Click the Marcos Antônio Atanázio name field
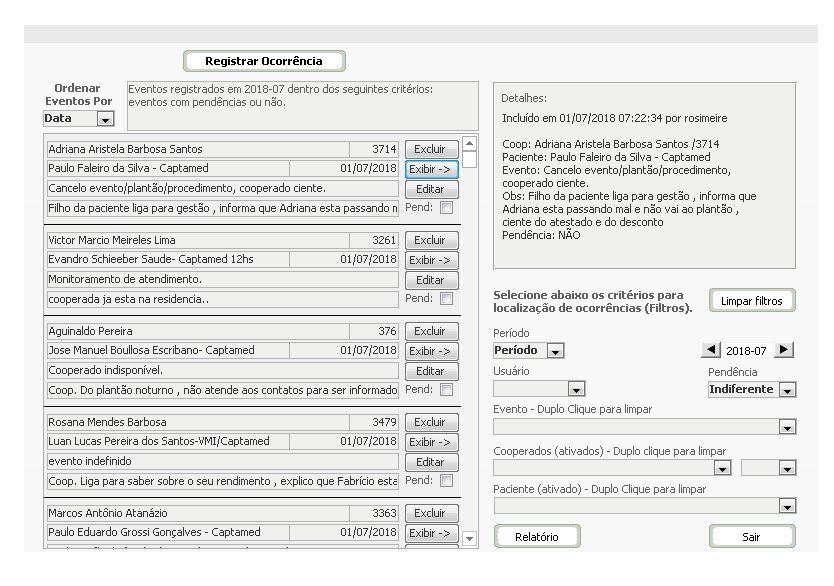This screenshot has width=834, height=586. pyautogui.click(x=198, y=513)
